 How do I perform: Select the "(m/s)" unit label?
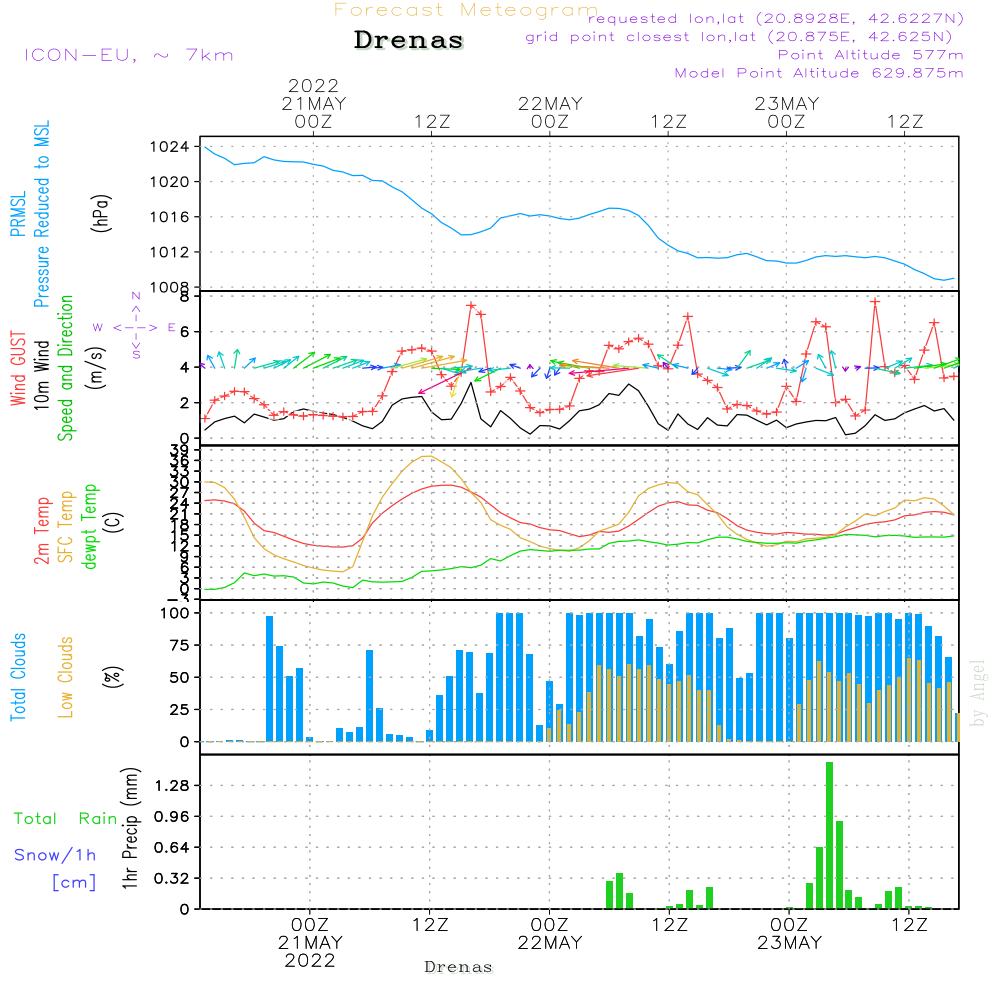point(96,368)
